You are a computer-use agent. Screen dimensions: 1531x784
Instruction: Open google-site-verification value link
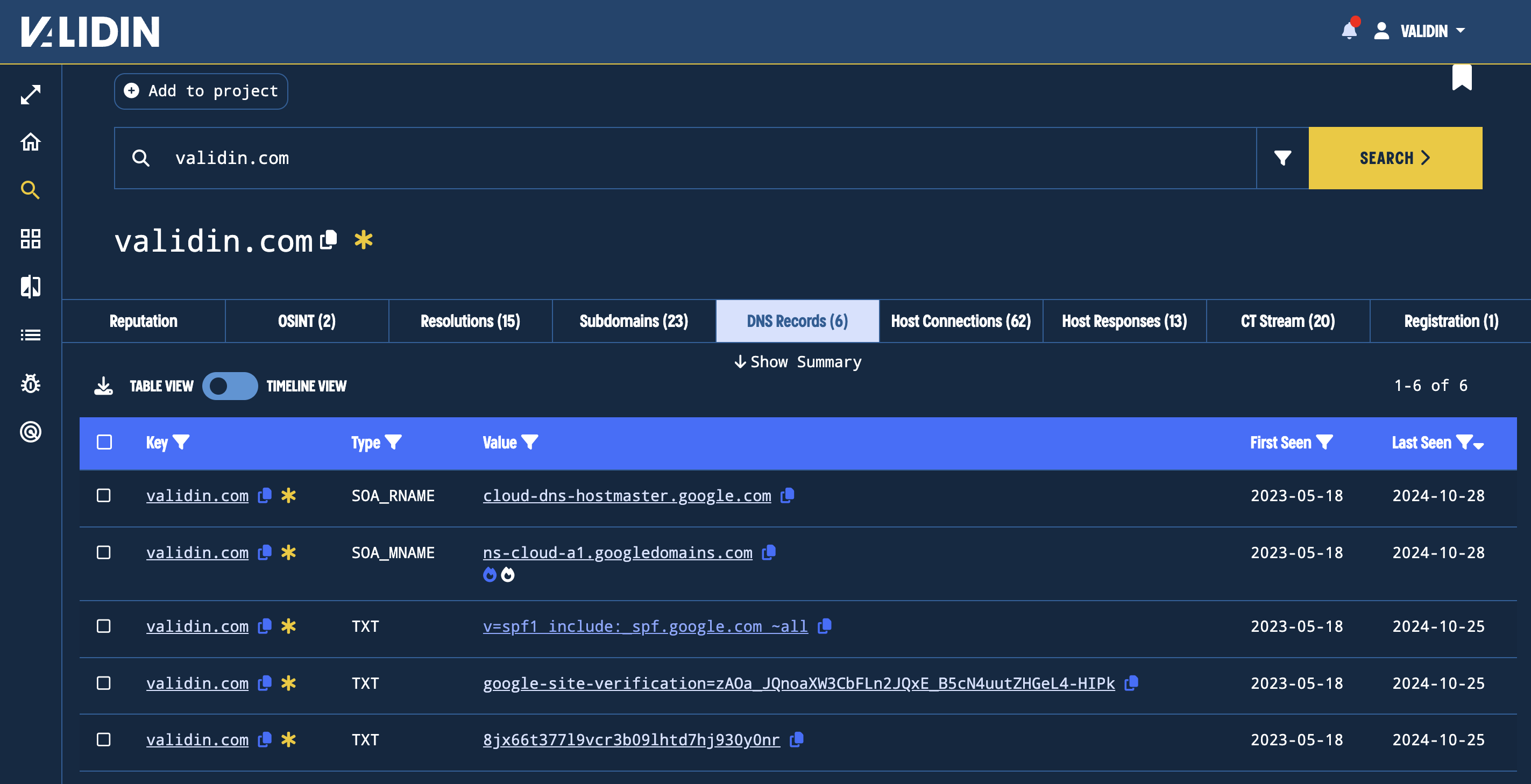799,683
